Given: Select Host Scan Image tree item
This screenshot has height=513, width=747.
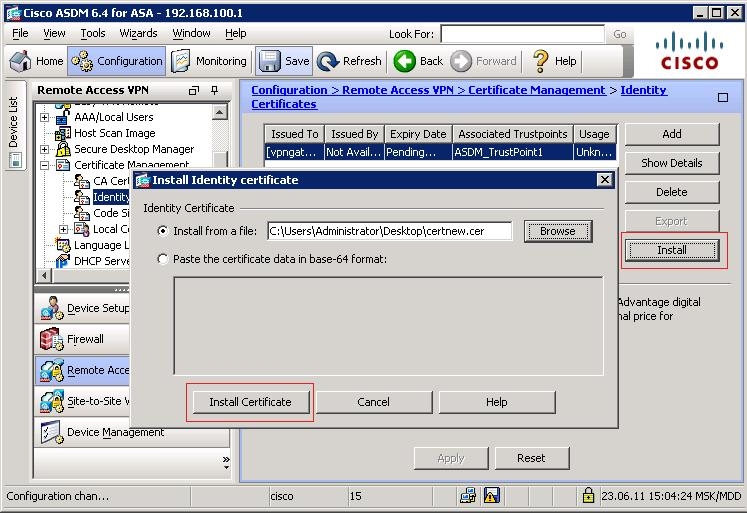Looking at the screenshot, I should pos(114,133).
